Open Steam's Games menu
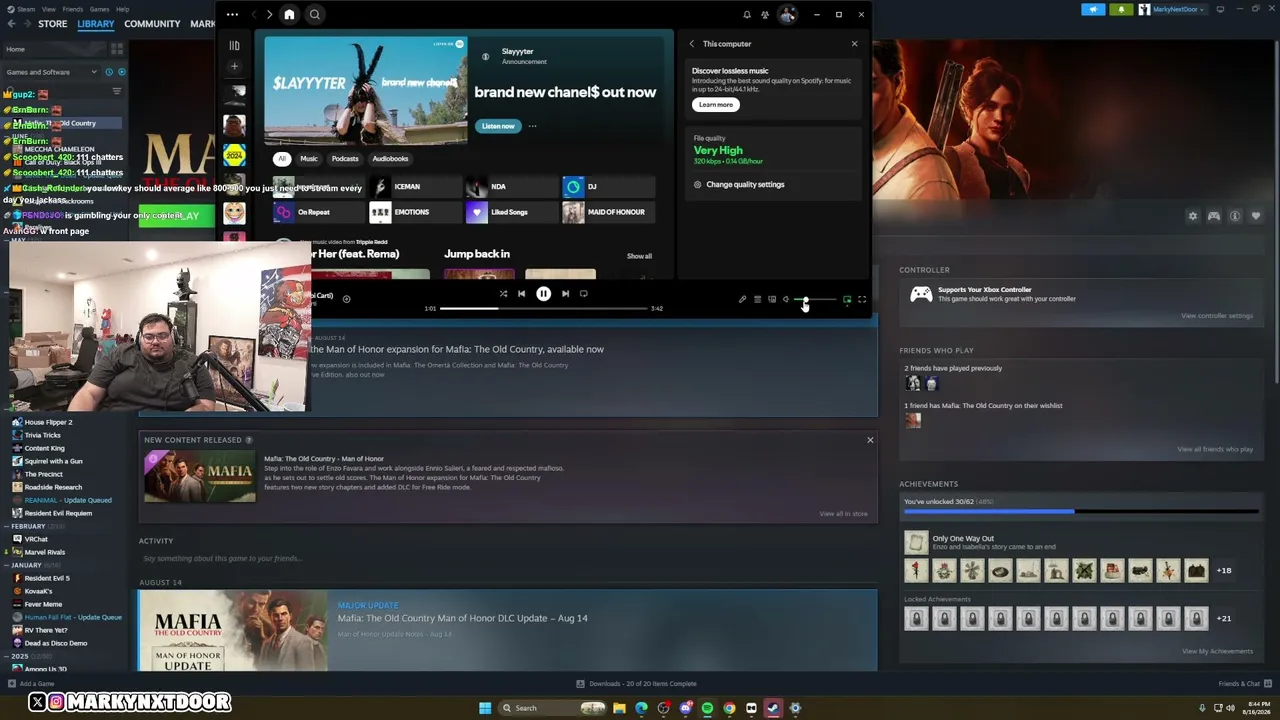 click(99, 9)
